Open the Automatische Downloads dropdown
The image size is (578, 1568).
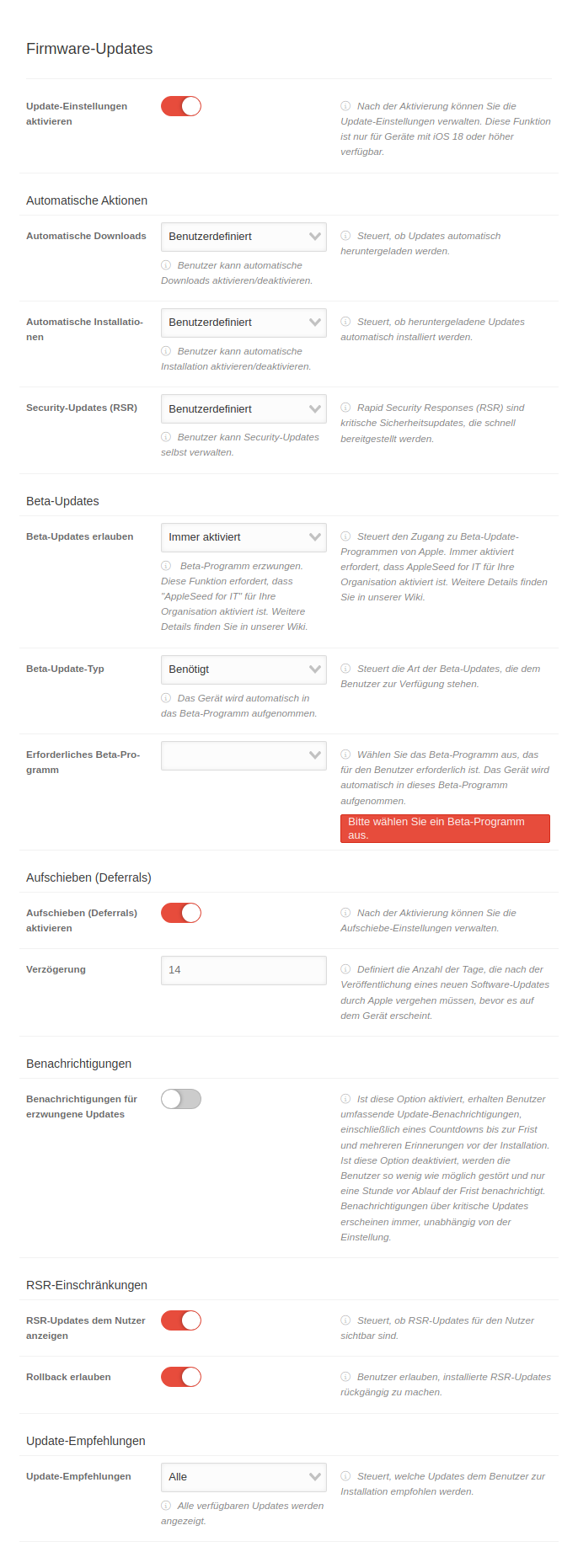244,237
